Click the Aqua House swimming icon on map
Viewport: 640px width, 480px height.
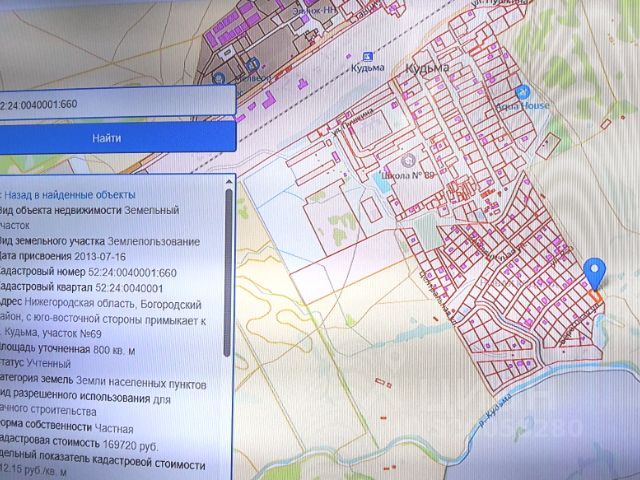[x=522, y=92]
